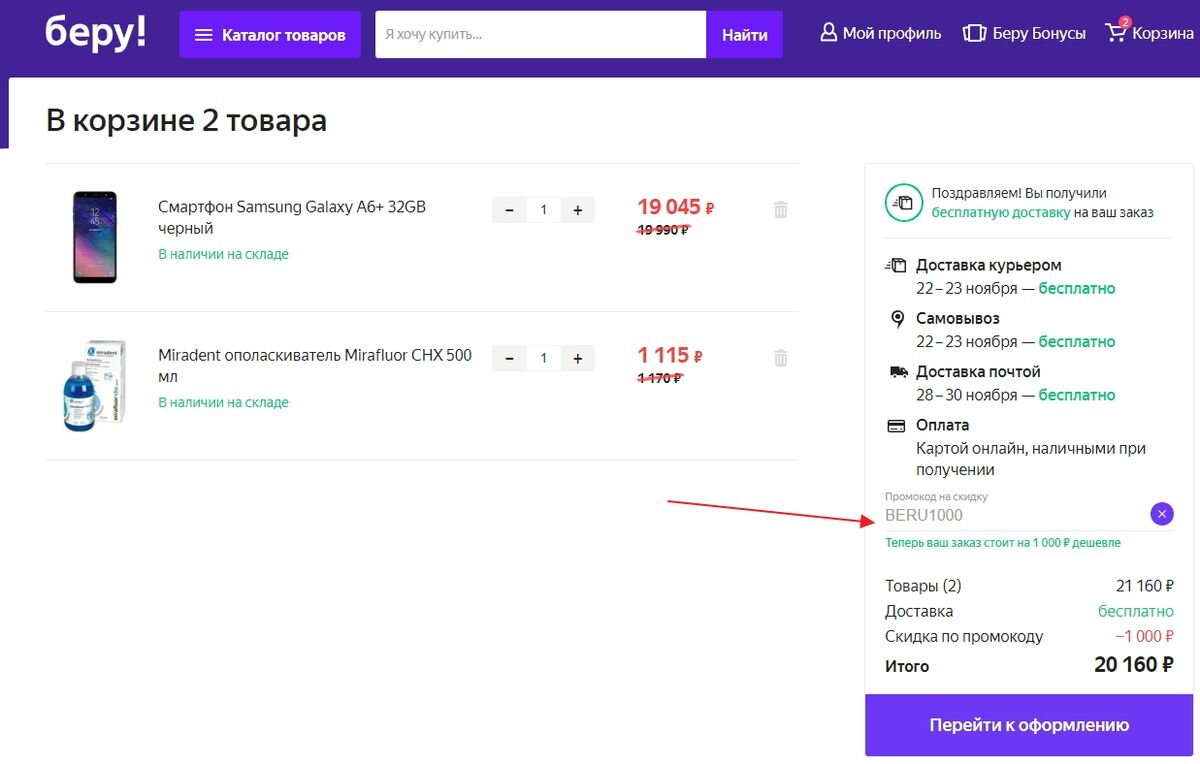Viewport: 1200px width, 764px height.
Task: Click the crossed-out price 1 170 ₽
Action: (659, 378)
